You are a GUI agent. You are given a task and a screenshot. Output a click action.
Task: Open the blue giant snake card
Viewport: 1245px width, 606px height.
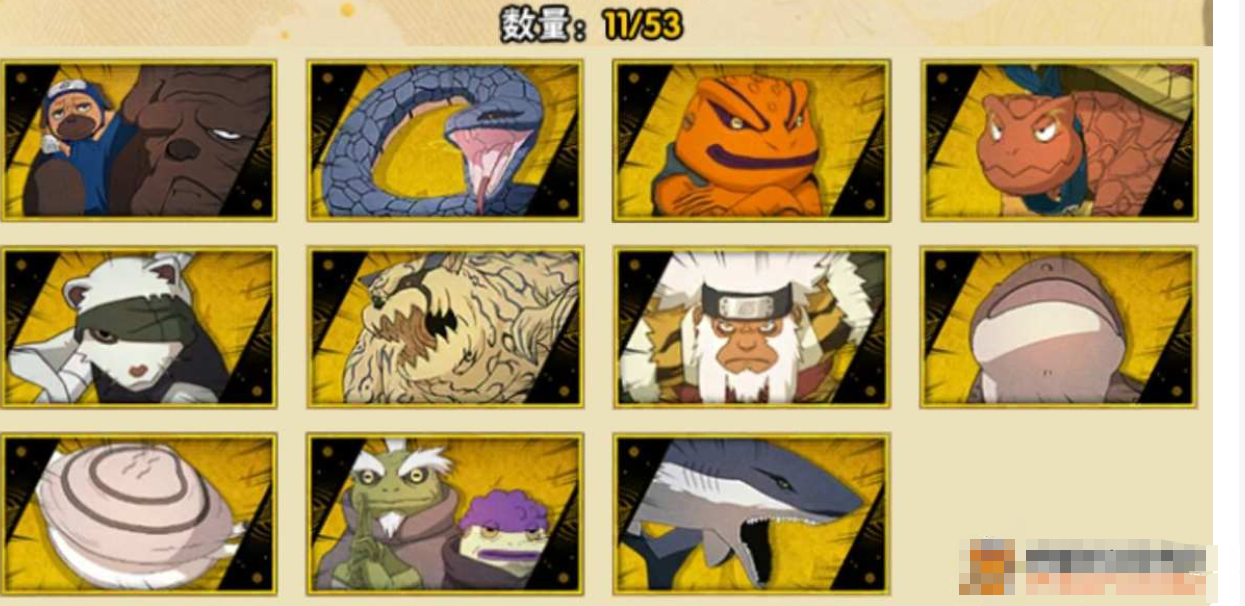pos(445,141)
